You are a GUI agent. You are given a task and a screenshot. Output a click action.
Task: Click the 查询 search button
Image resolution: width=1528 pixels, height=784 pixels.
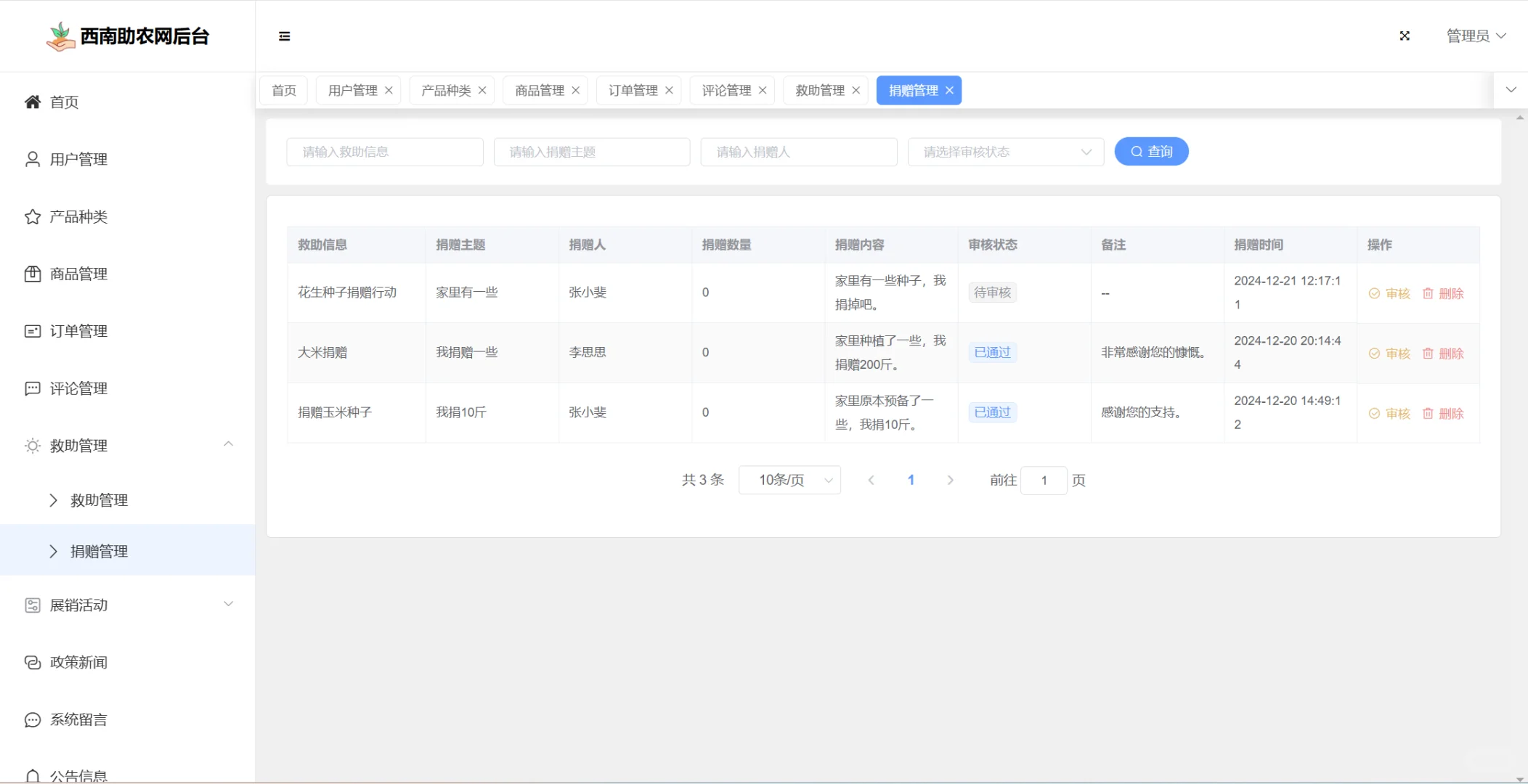pyautogui.click(x=1151, y=151)
